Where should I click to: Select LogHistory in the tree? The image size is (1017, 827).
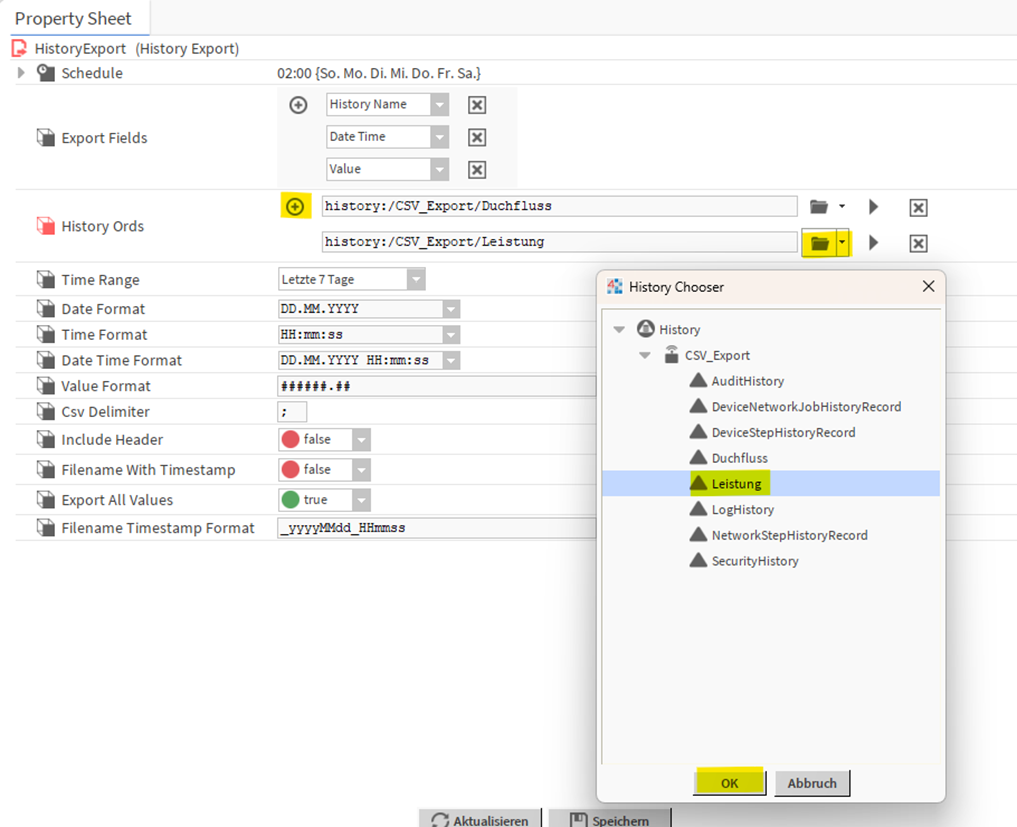tap(743, 509)
